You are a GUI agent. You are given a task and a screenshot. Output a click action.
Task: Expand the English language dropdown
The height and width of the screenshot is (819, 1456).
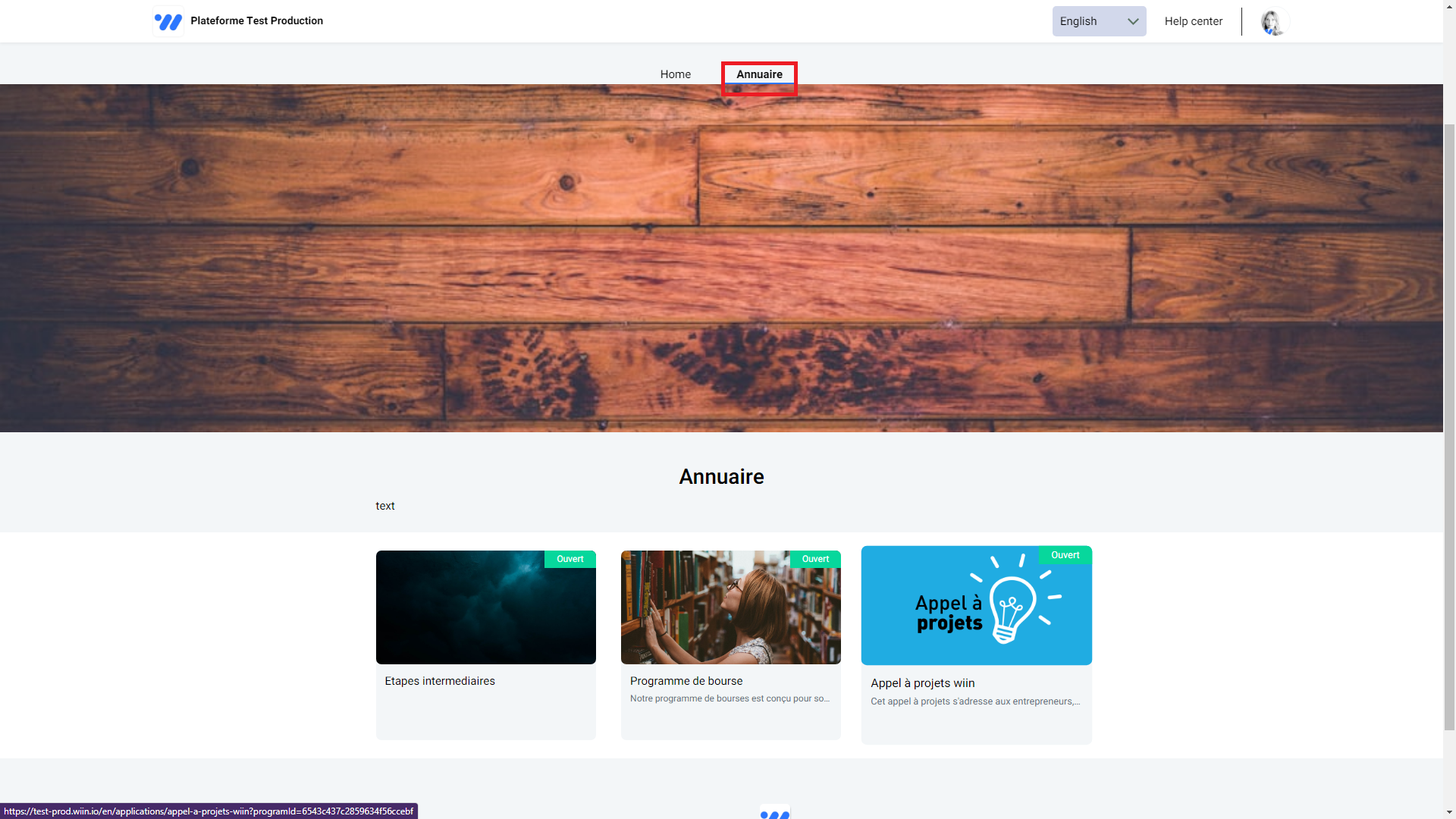pos(1099,21)
